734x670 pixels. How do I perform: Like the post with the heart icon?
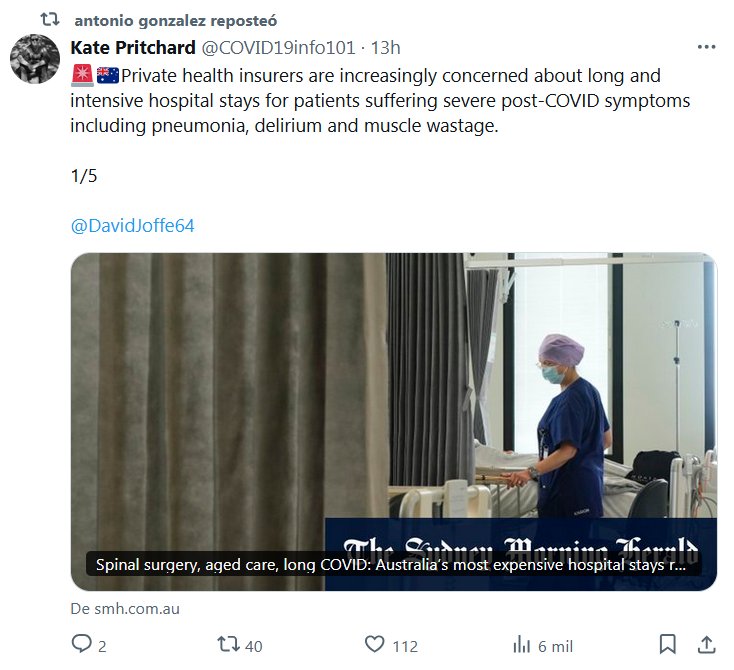point(375,645)
